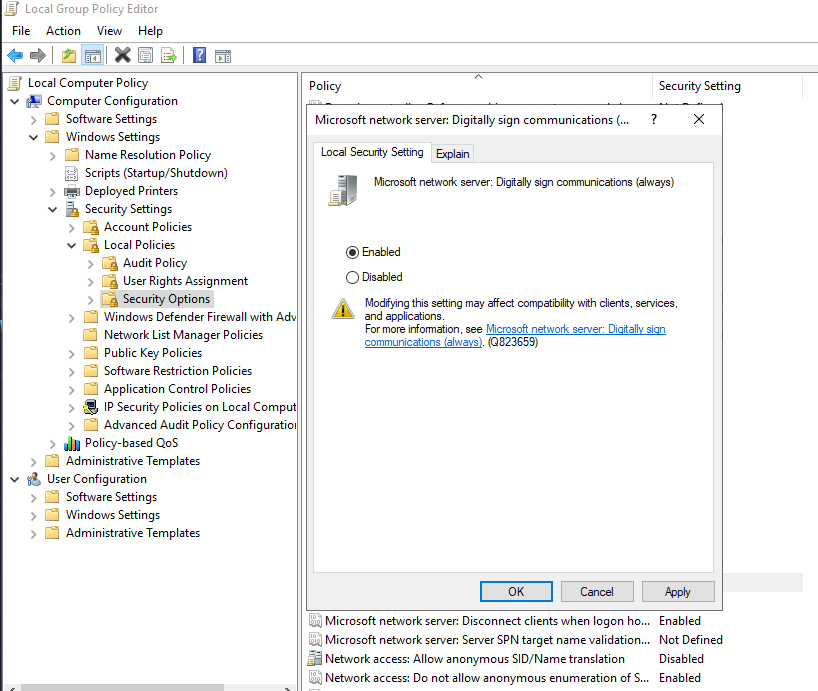
Task: Open the View menu
Action: 109,31
